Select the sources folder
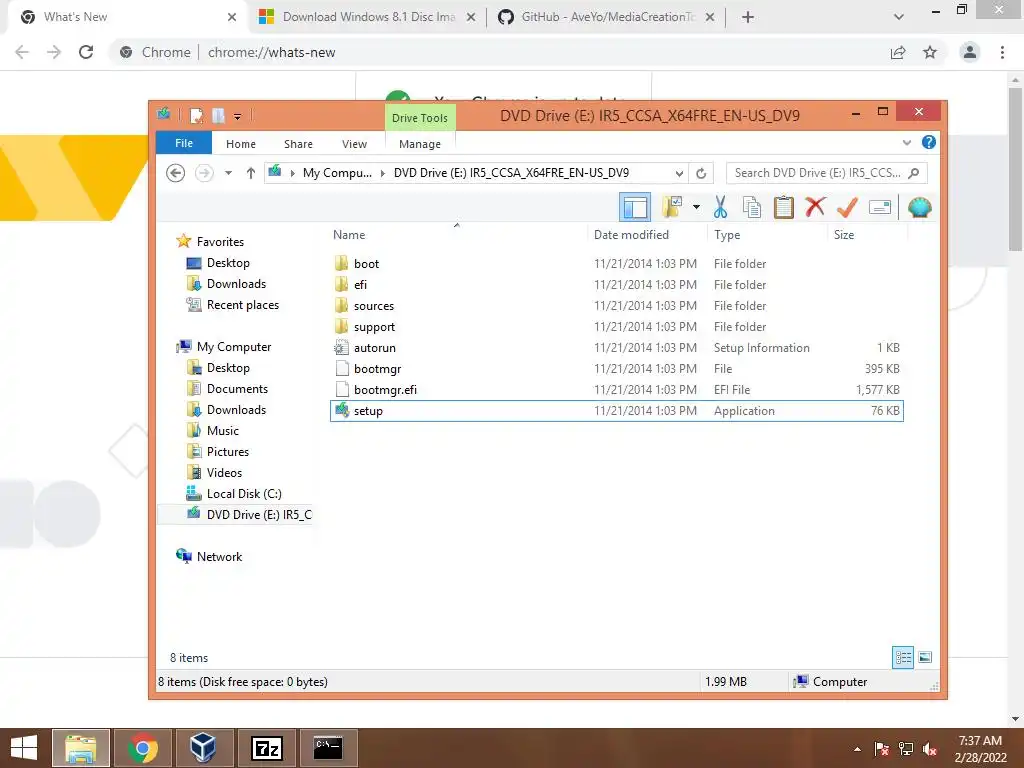Viewport: 1024px width, 768px height. [374, 306]
